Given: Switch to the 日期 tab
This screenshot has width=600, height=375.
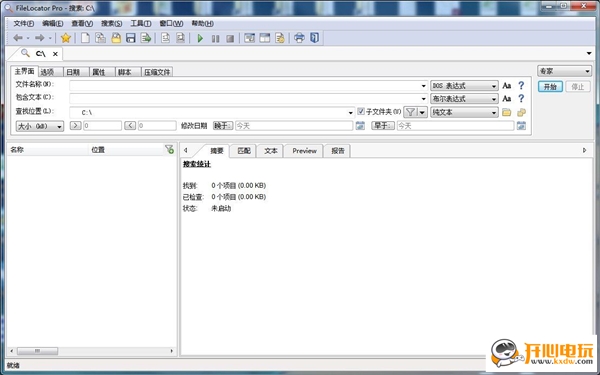Looking at the screenshot, I should coord(76,72).
